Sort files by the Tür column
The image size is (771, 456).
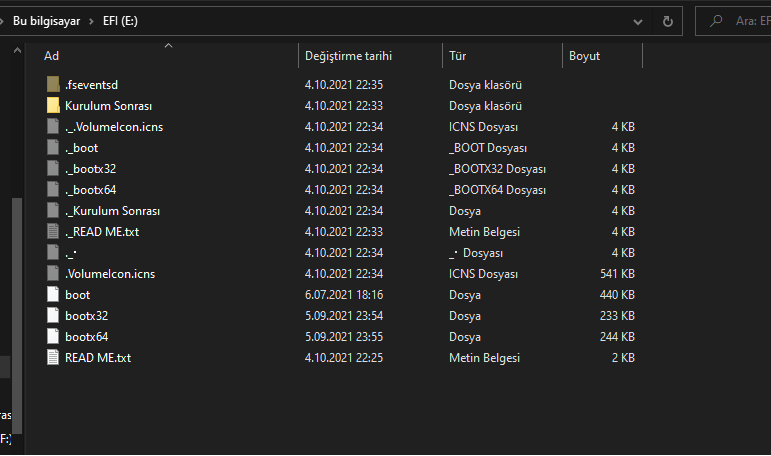[x=457, y=56]
